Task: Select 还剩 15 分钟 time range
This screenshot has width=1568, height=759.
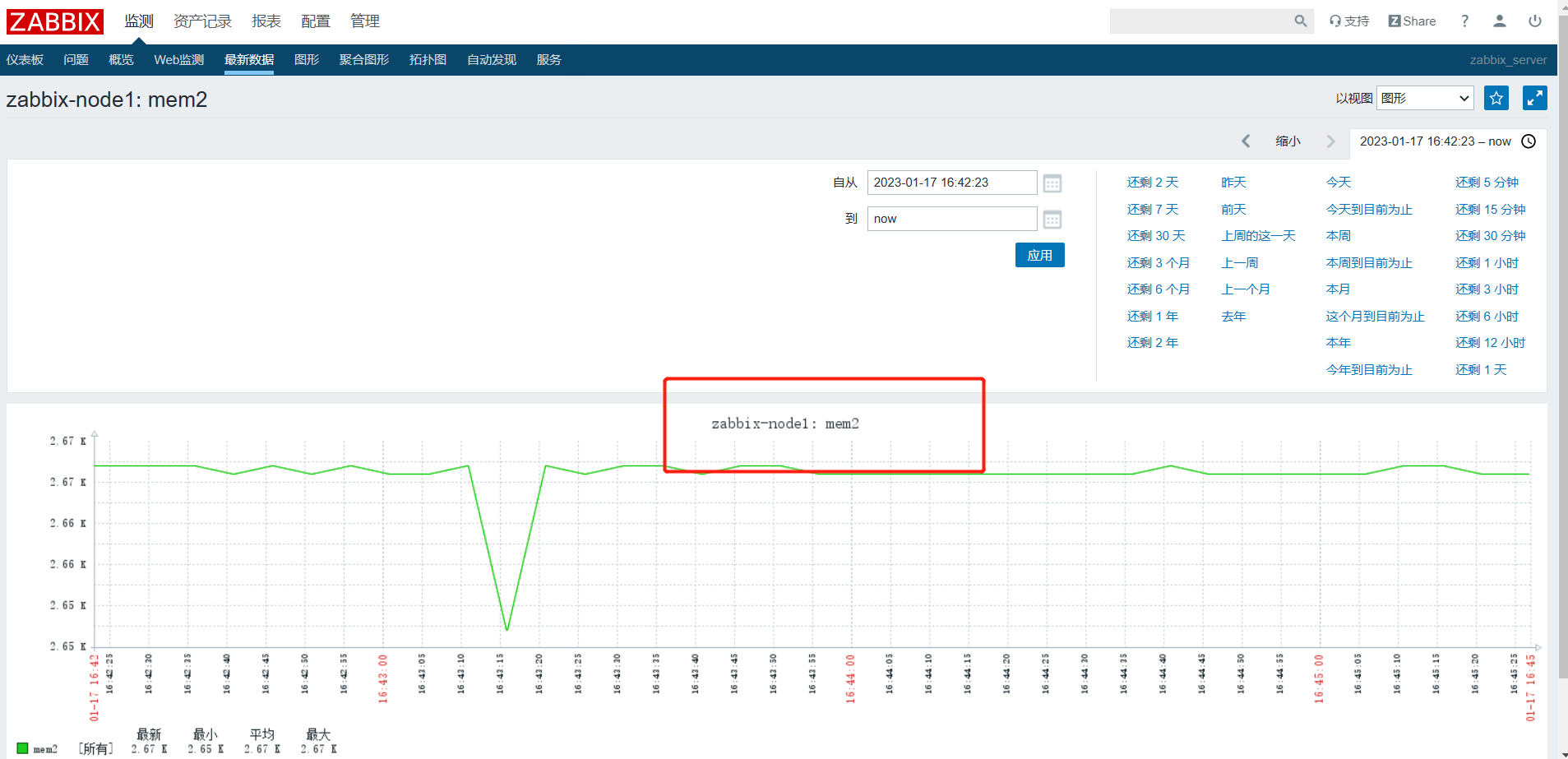Action: 1491,210
